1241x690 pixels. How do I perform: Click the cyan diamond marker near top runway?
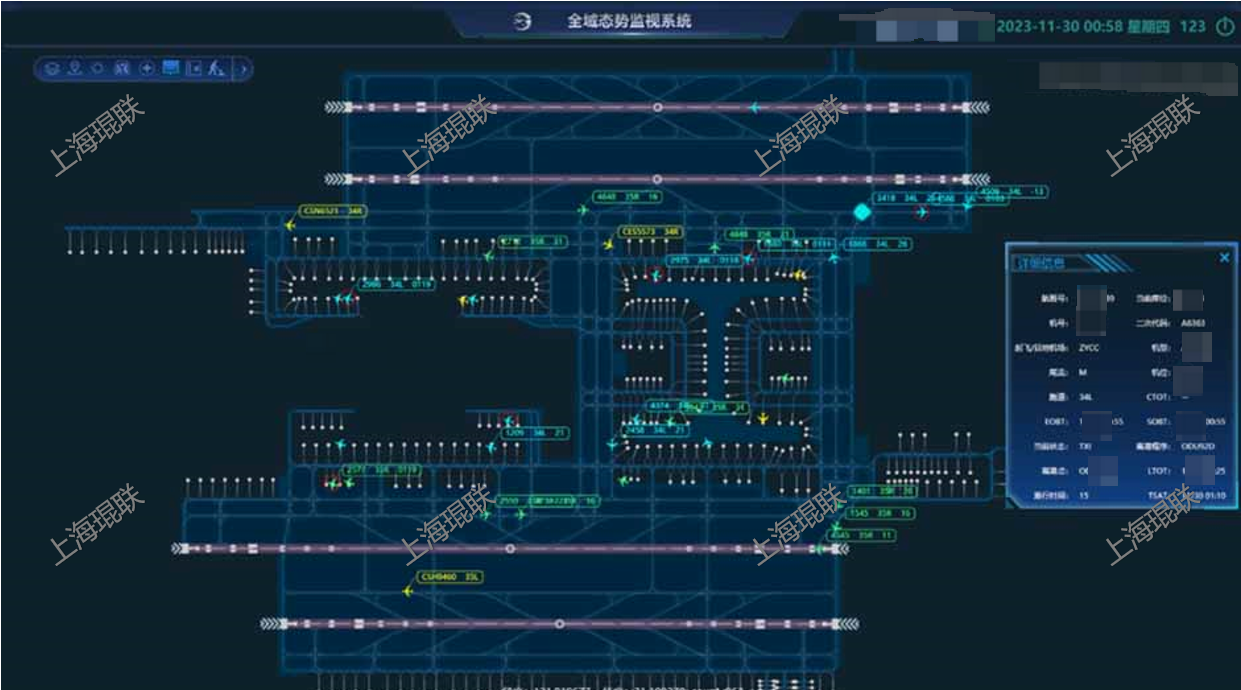pos(861,212)
